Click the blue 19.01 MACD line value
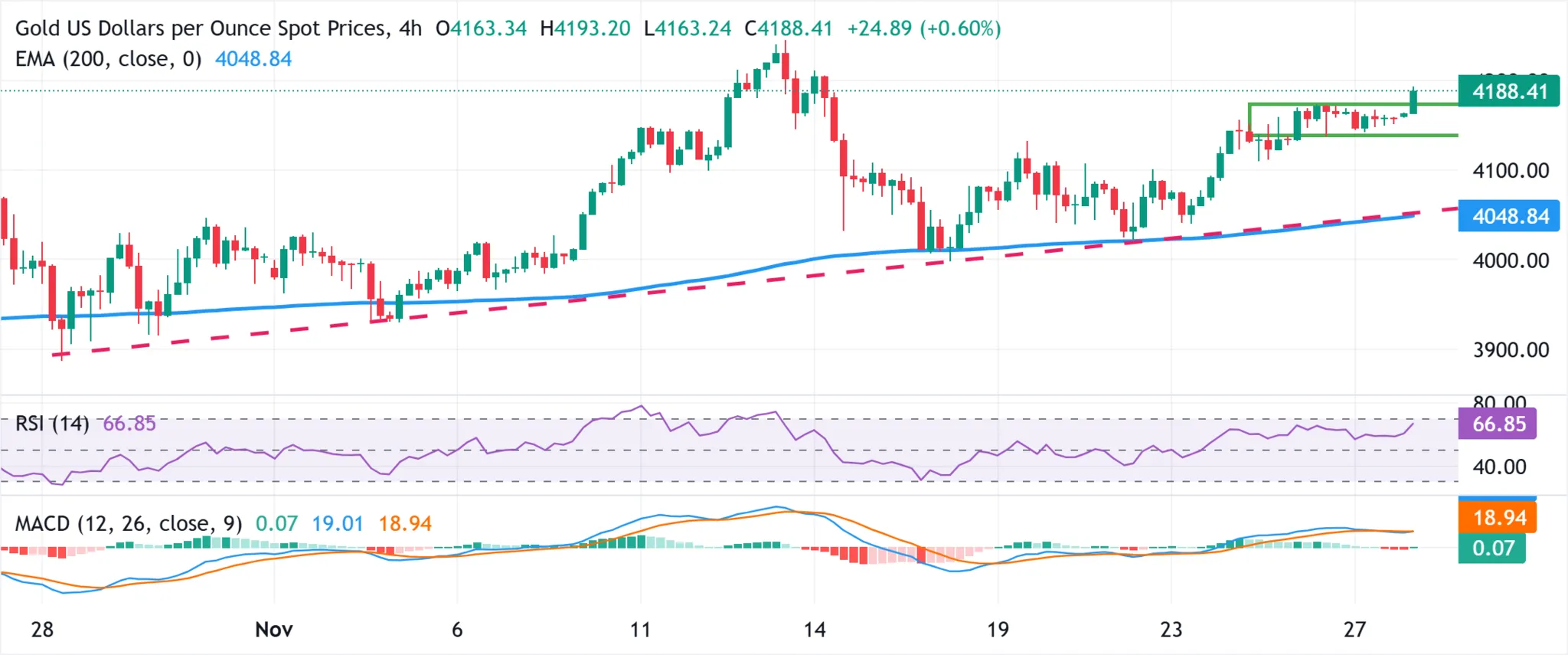 point(337,523)
